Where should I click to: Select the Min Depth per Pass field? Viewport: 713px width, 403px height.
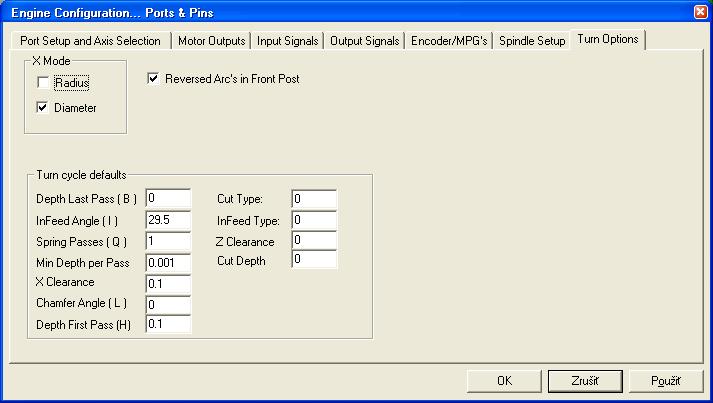[x=168, y=261]
